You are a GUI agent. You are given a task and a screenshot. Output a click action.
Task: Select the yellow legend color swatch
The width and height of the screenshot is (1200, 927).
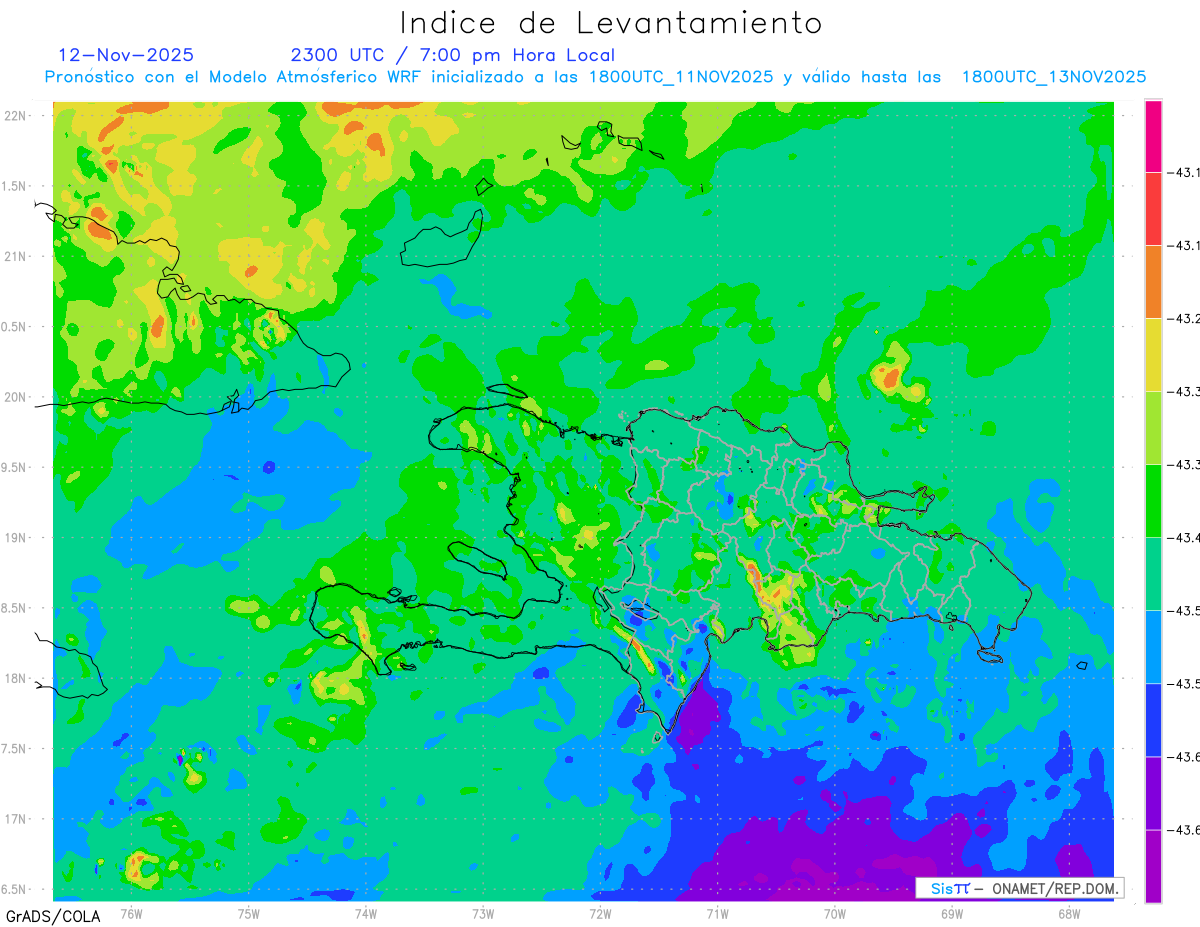click(x=1153, y=355)
